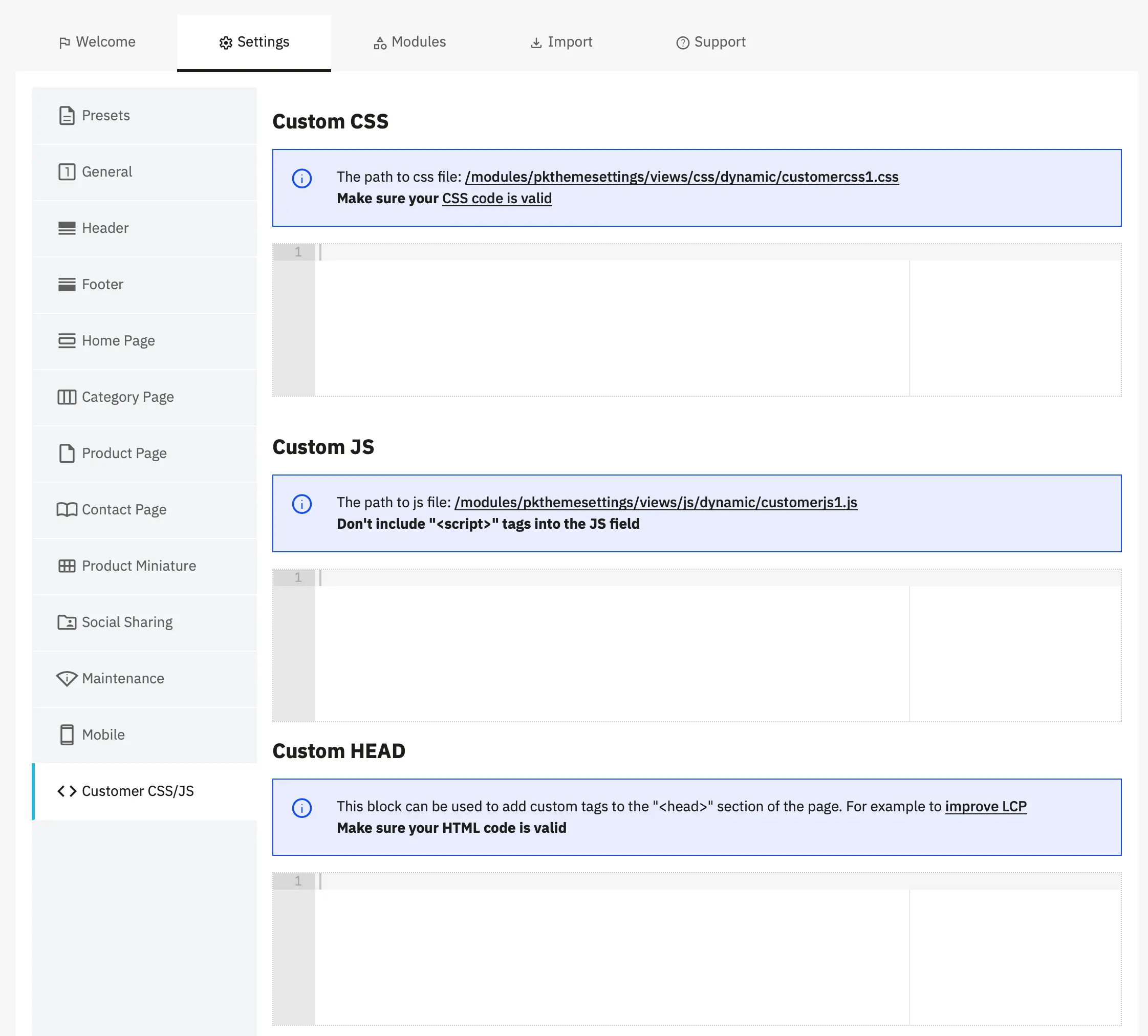Click the Mobile phone icon
This screenshot has height=1036, width=1148.
[x=67, y=735]
